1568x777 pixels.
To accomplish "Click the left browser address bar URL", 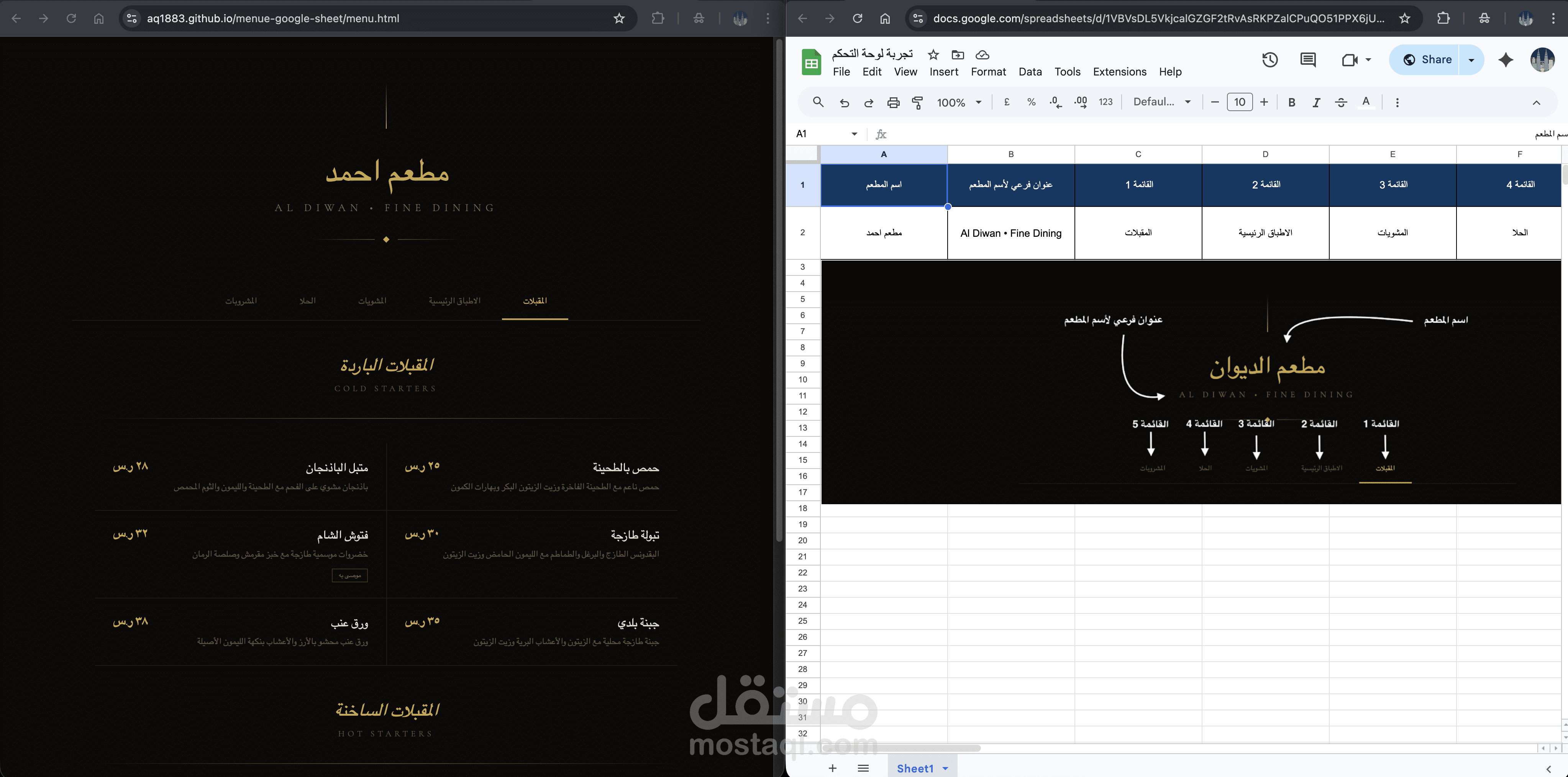I will point(273,18).
